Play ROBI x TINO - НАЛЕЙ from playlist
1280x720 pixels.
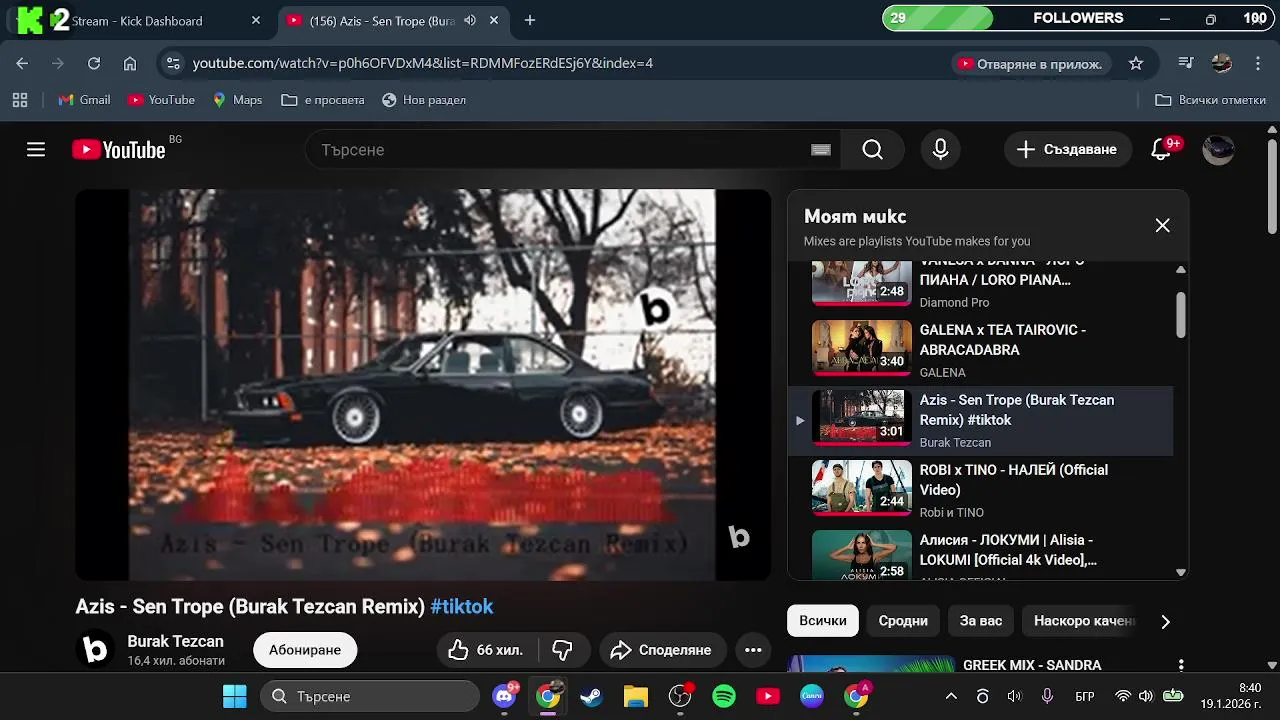pos(980,490)
